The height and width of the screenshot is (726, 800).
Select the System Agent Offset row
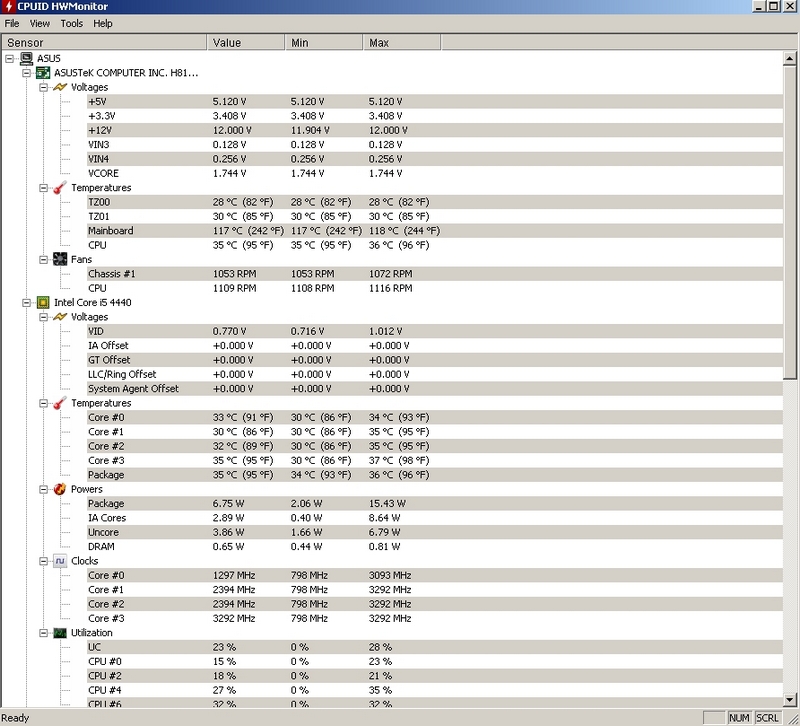[x=435, y=389]
